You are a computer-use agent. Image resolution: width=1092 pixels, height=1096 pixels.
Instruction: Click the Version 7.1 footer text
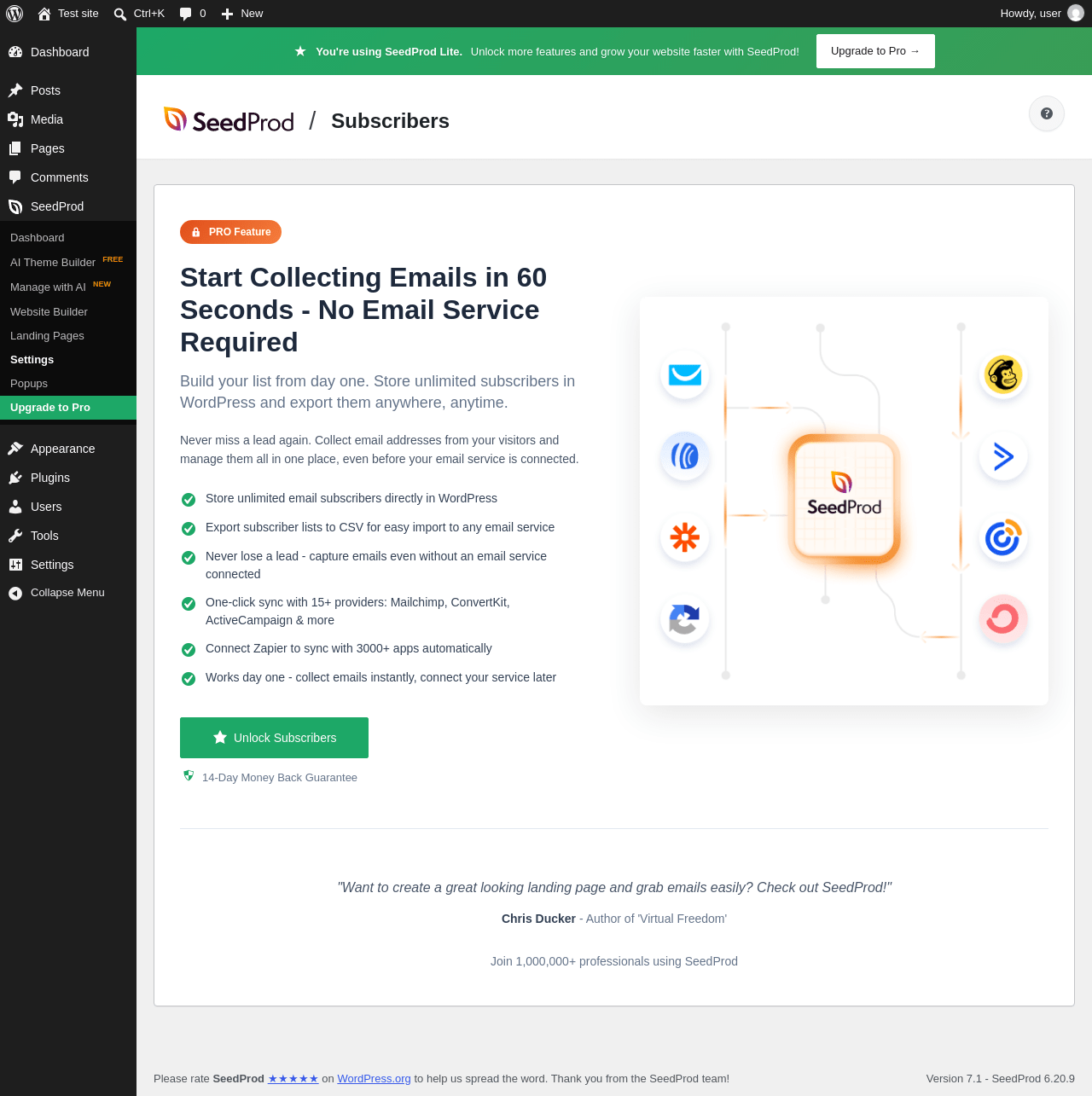point(1001,1079)
